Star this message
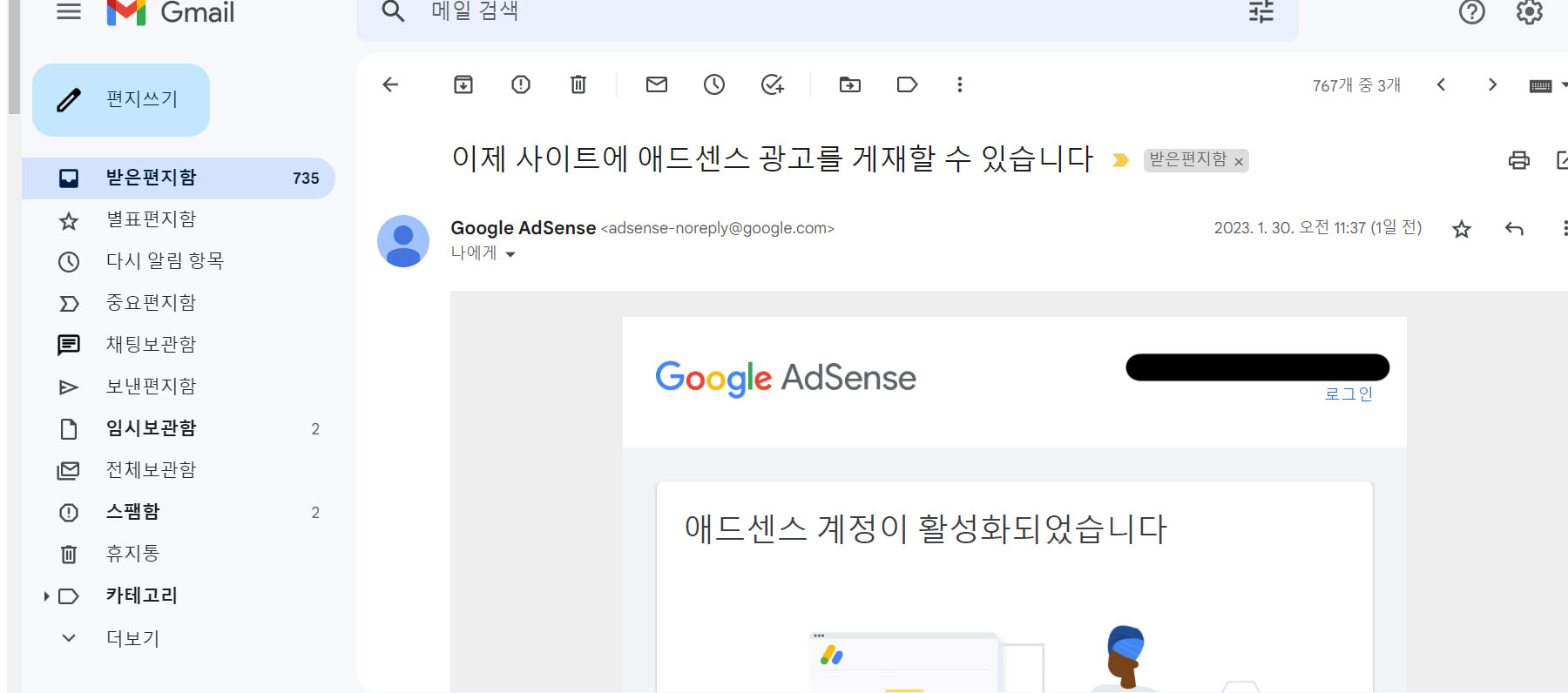The width and height of the screenshot is (1568, 693). tap(1462, 229)
